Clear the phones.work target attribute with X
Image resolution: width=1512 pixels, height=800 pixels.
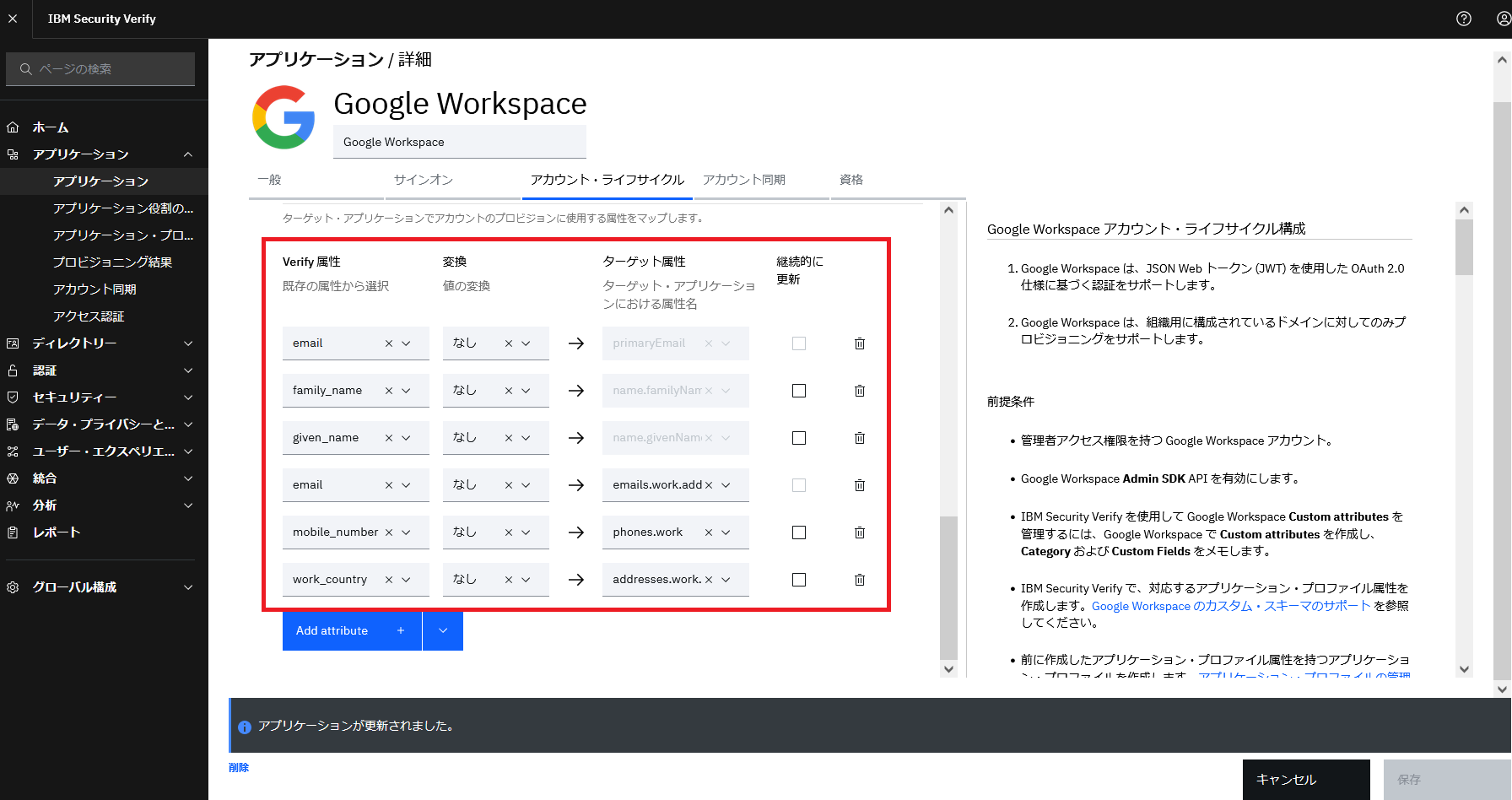pyautogui.click(x=709, y=532)
